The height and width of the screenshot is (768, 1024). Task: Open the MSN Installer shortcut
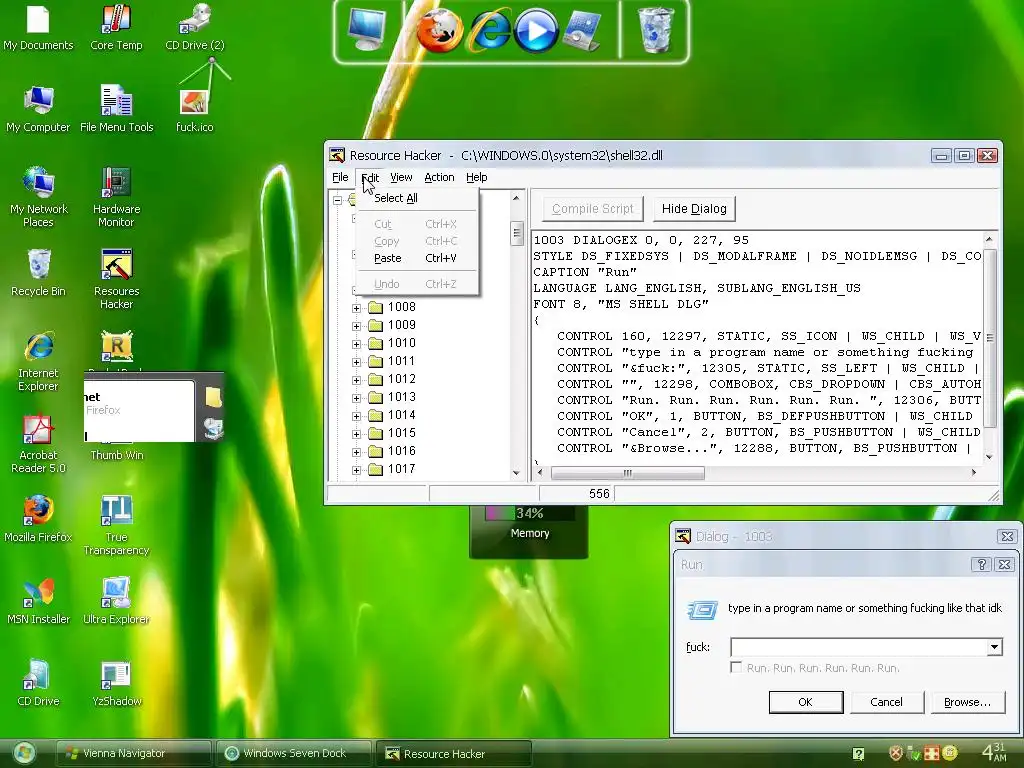click(38, 601)
